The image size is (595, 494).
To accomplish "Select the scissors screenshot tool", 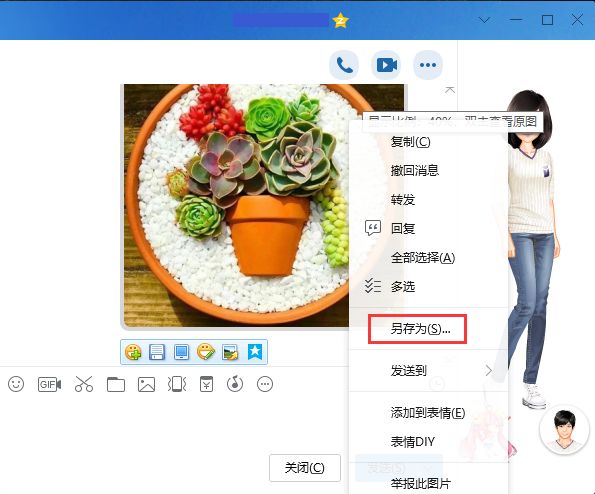I will (x=84, y=384).
